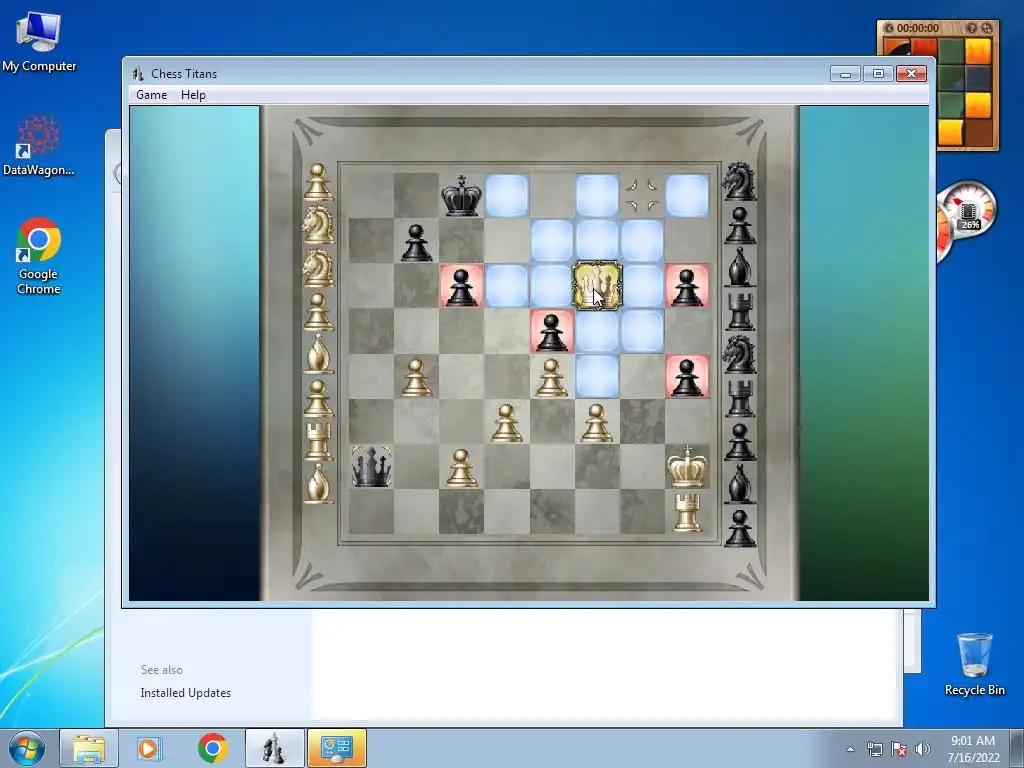This screenshot has height=768, width=1024.
Task: Open Google Chrome from the taskbar
Action: point(212,748)
